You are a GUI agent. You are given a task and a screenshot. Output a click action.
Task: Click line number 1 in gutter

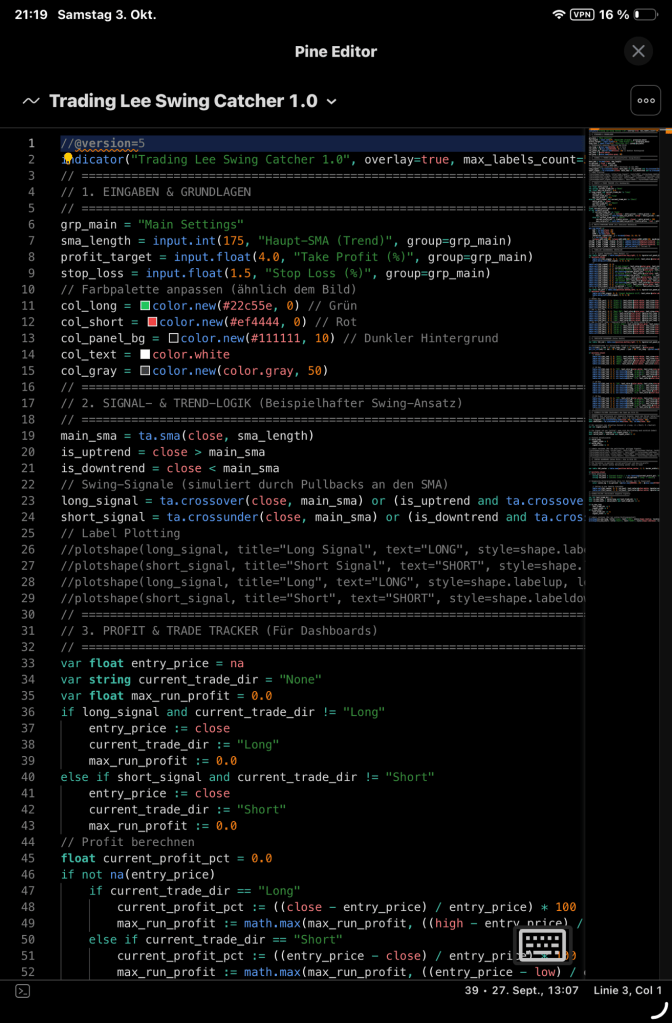(x=31, y=143)
